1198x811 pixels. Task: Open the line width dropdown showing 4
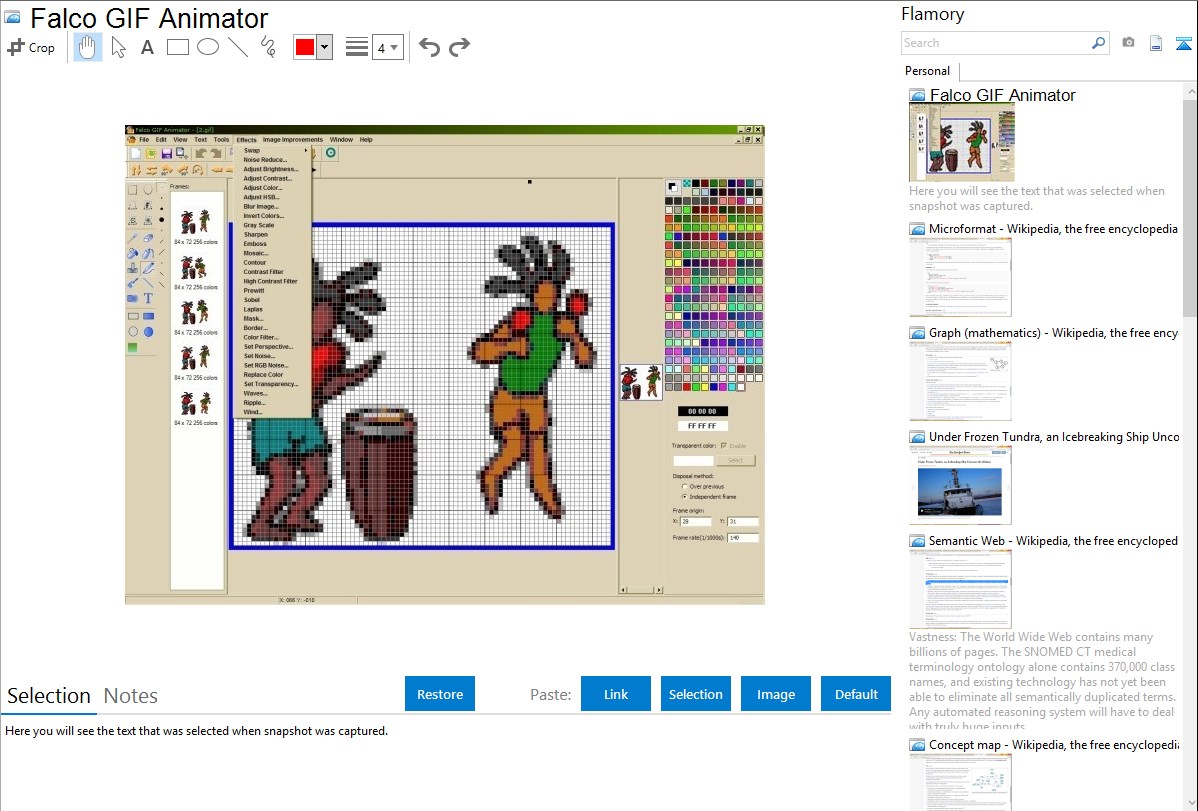[388, 47]
